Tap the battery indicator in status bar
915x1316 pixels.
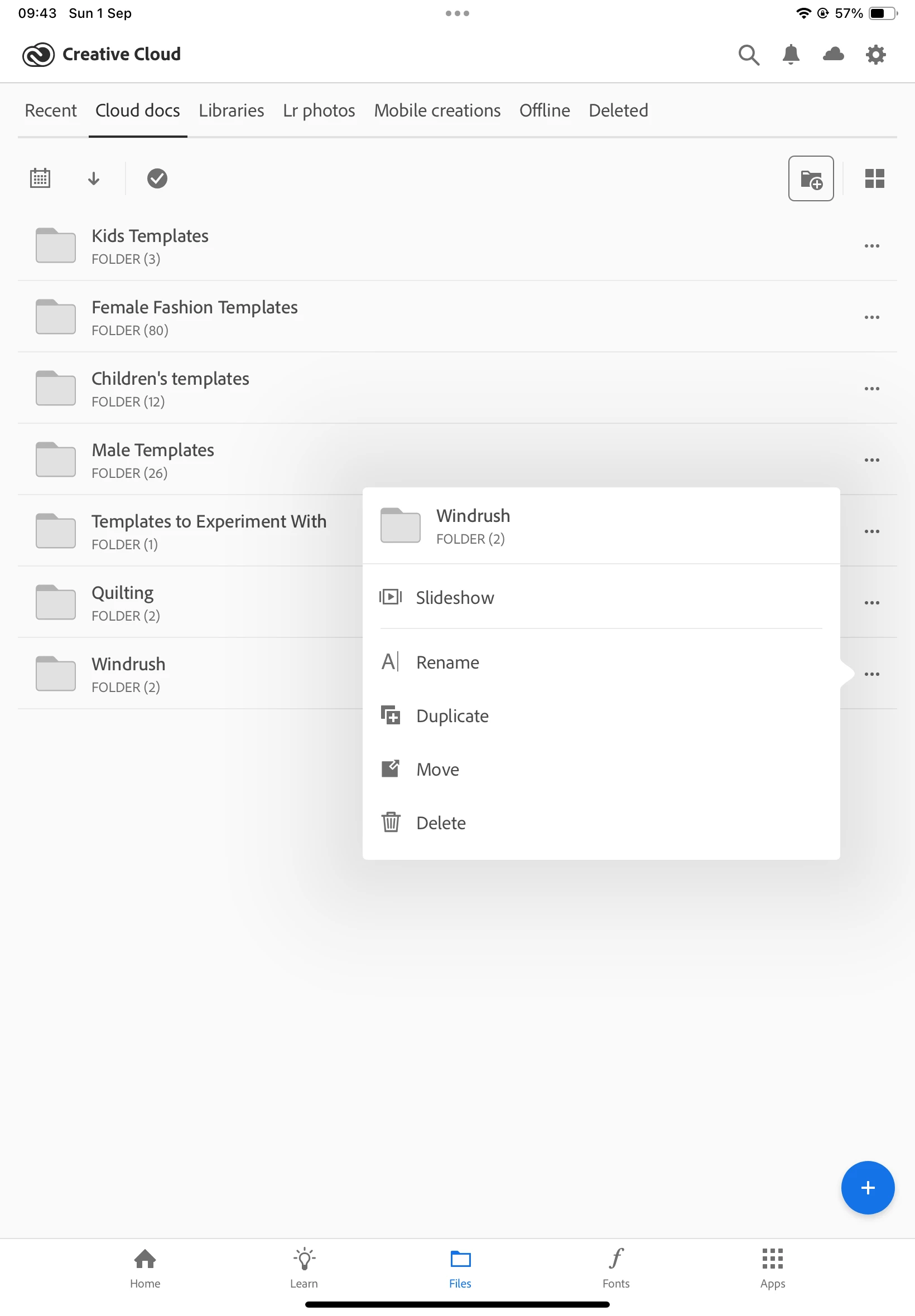(x=883, y=13)
